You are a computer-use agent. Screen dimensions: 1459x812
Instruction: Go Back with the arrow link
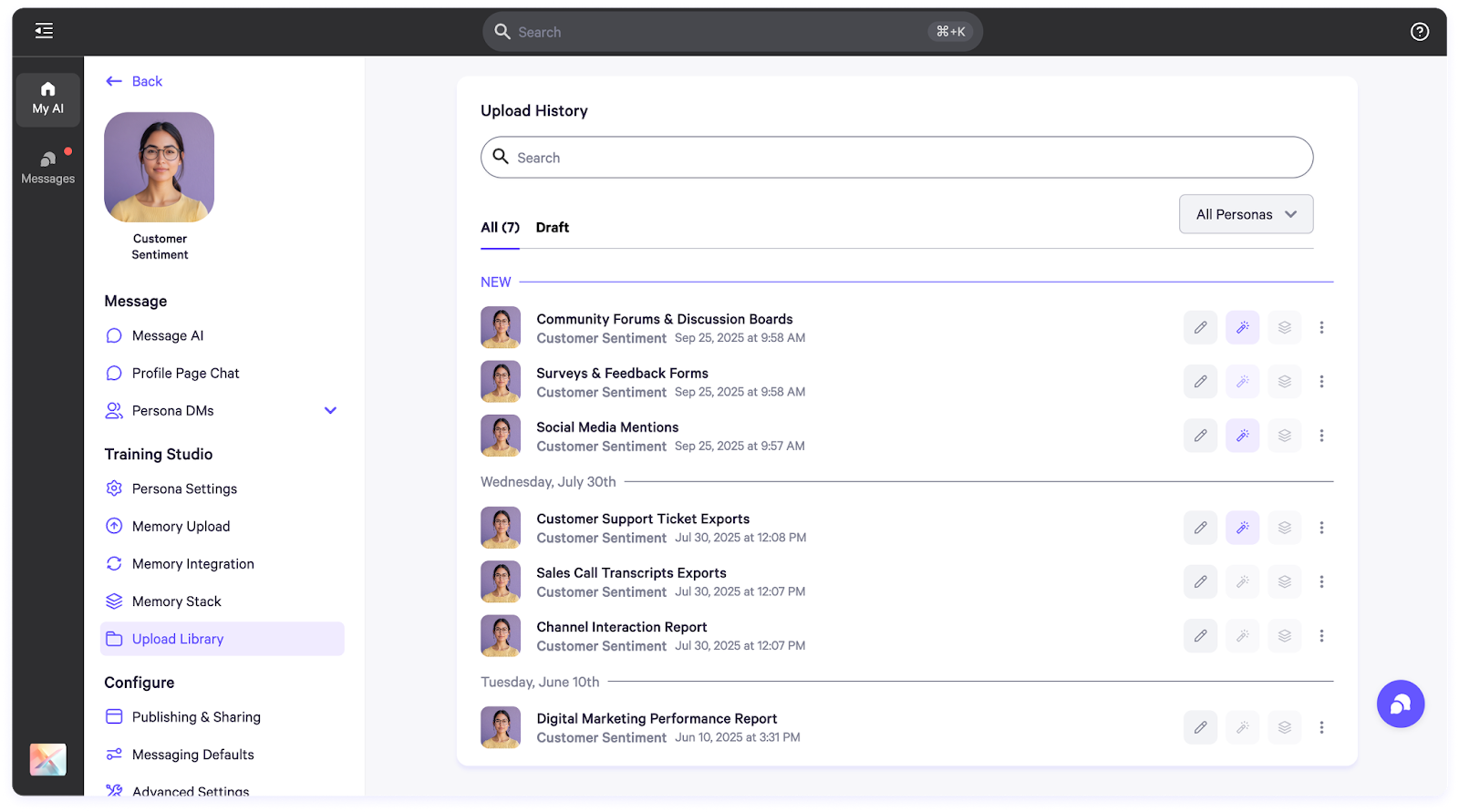(x=134, y=81)
